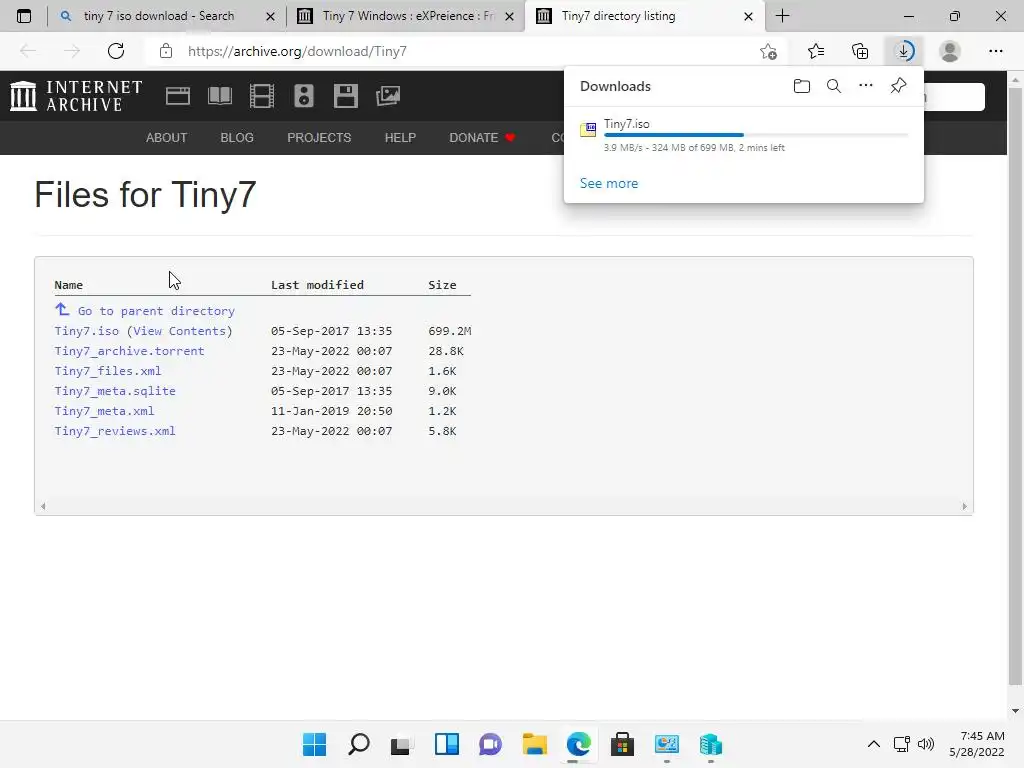
Task: Open Microsoft Store from taskbar
Action: point(622,744)
